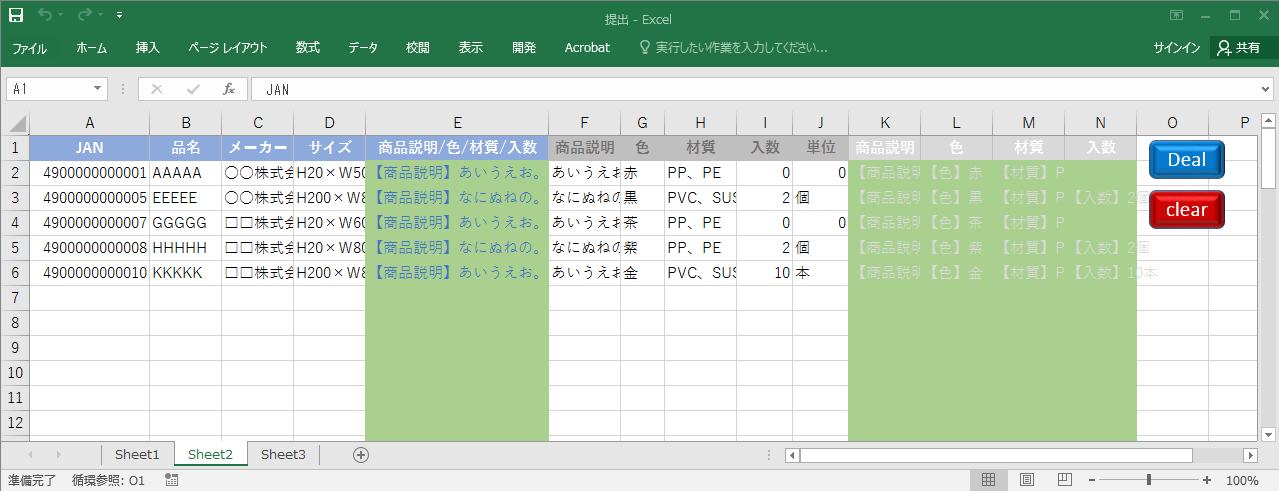Switch to Normal view icon
This screenshot has height=491, width=1279.
click(988, 480)
